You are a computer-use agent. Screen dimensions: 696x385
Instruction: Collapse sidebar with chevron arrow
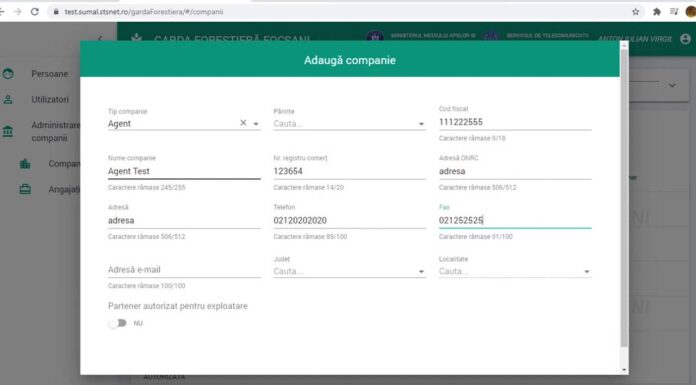click(x=100, y=39)
